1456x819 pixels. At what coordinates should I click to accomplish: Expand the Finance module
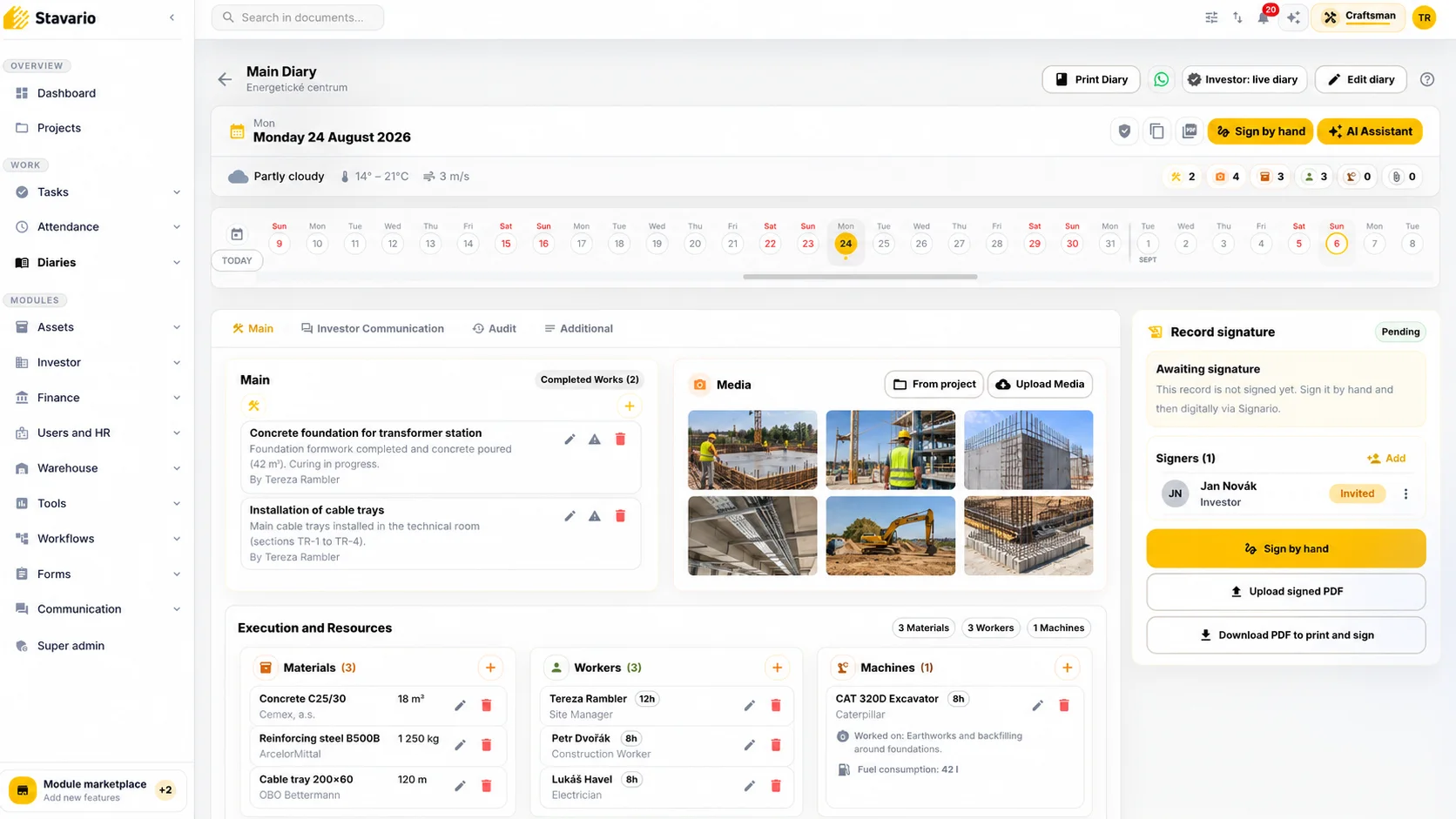(177, 398)
